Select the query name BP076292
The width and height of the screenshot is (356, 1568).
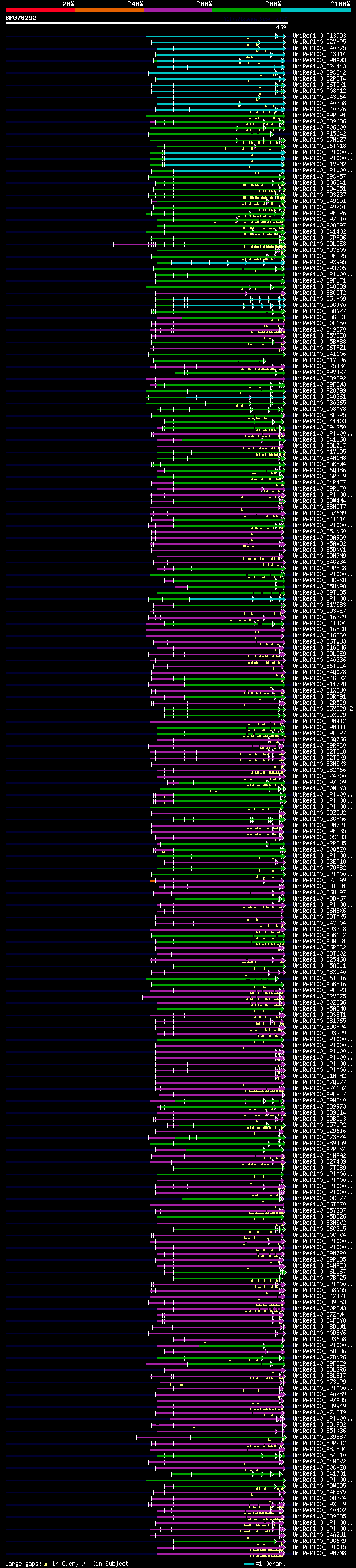pos(21,18)
